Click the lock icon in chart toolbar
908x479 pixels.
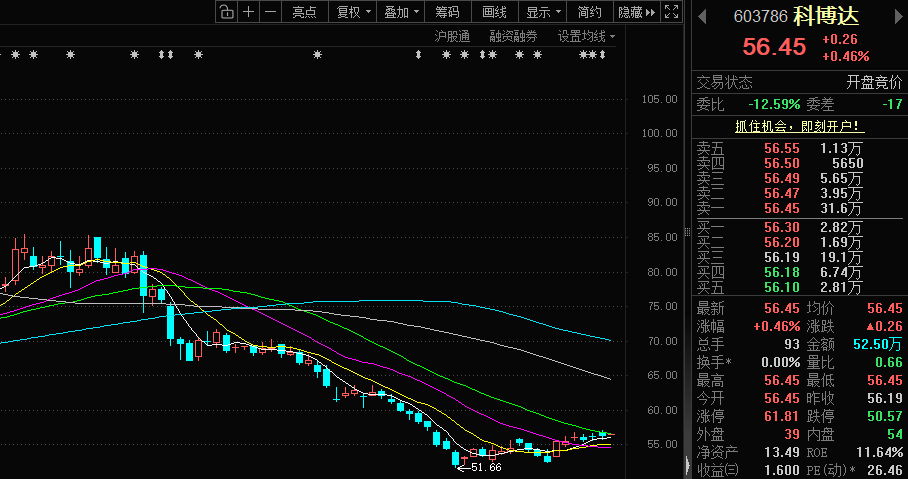[x=227, y=12]
